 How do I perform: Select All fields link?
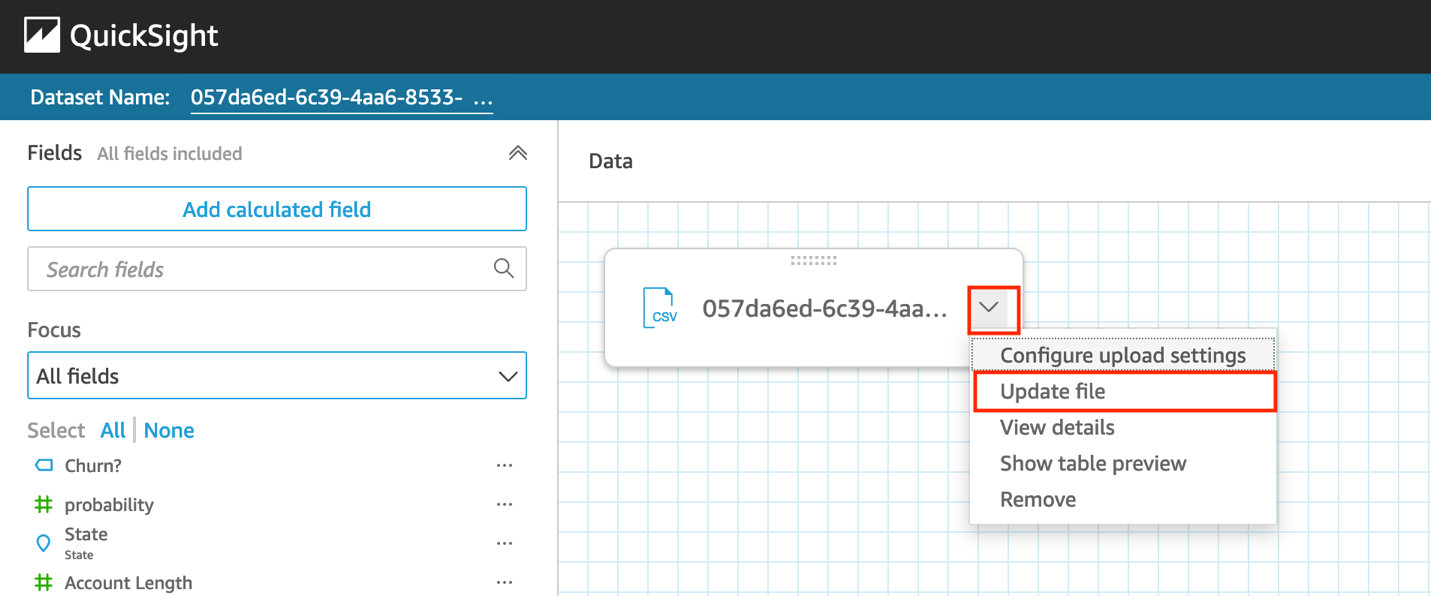pos(113,430)
